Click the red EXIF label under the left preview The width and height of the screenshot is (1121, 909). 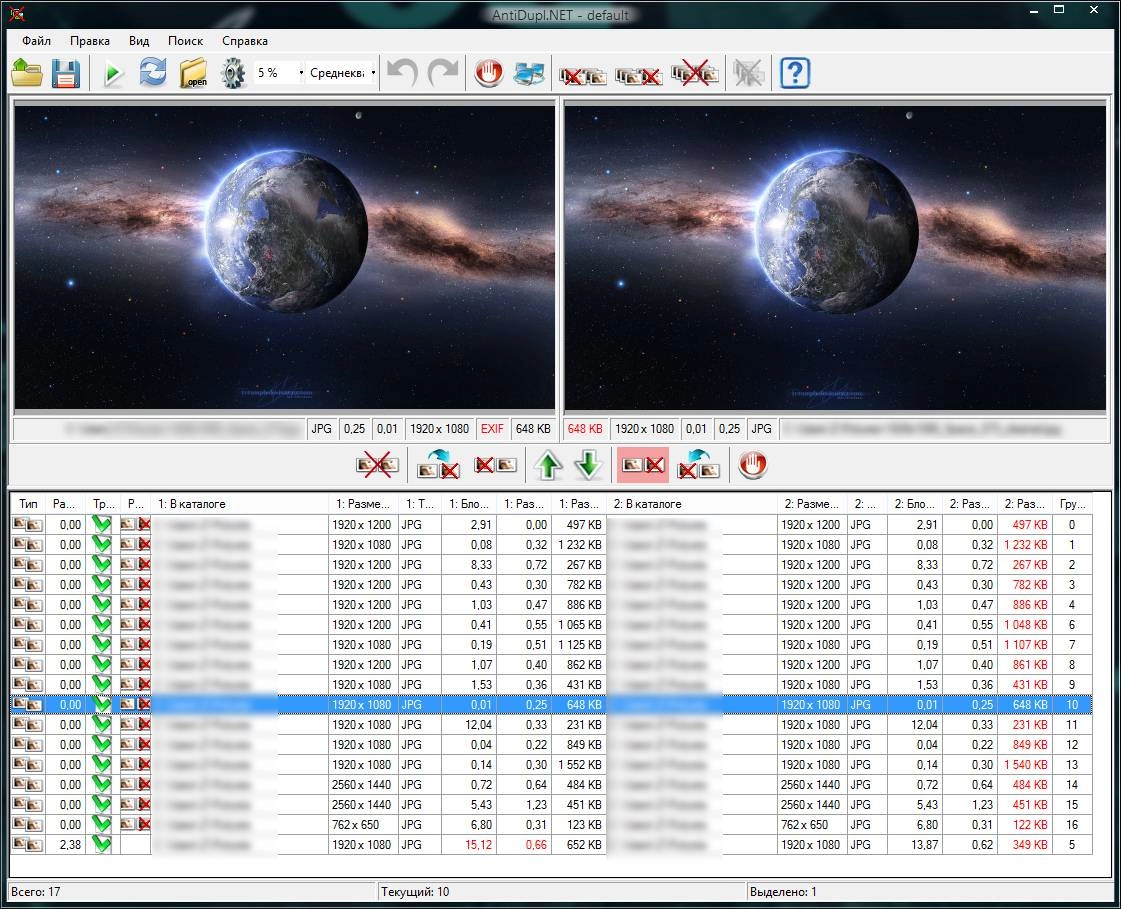492,428
